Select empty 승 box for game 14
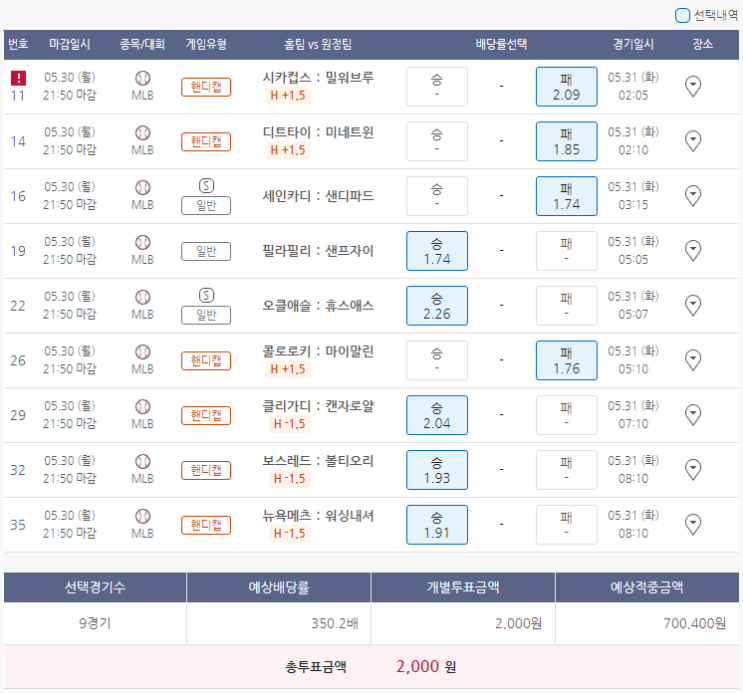This screenshot has height=693, width=743. 437,141
